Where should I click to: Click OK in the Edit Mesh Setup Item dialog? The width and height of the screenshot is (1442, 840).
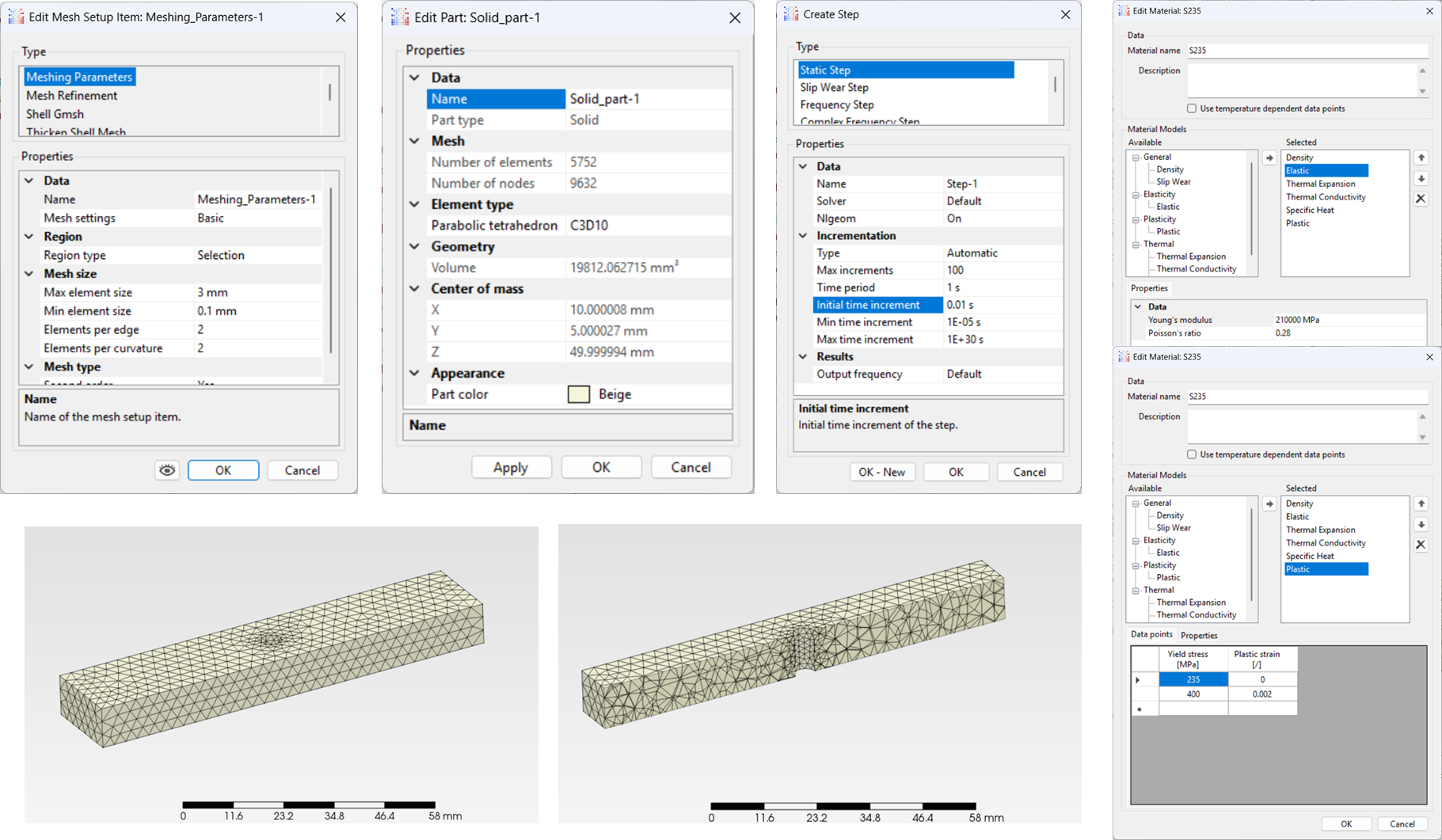click(x=223, y=470)
